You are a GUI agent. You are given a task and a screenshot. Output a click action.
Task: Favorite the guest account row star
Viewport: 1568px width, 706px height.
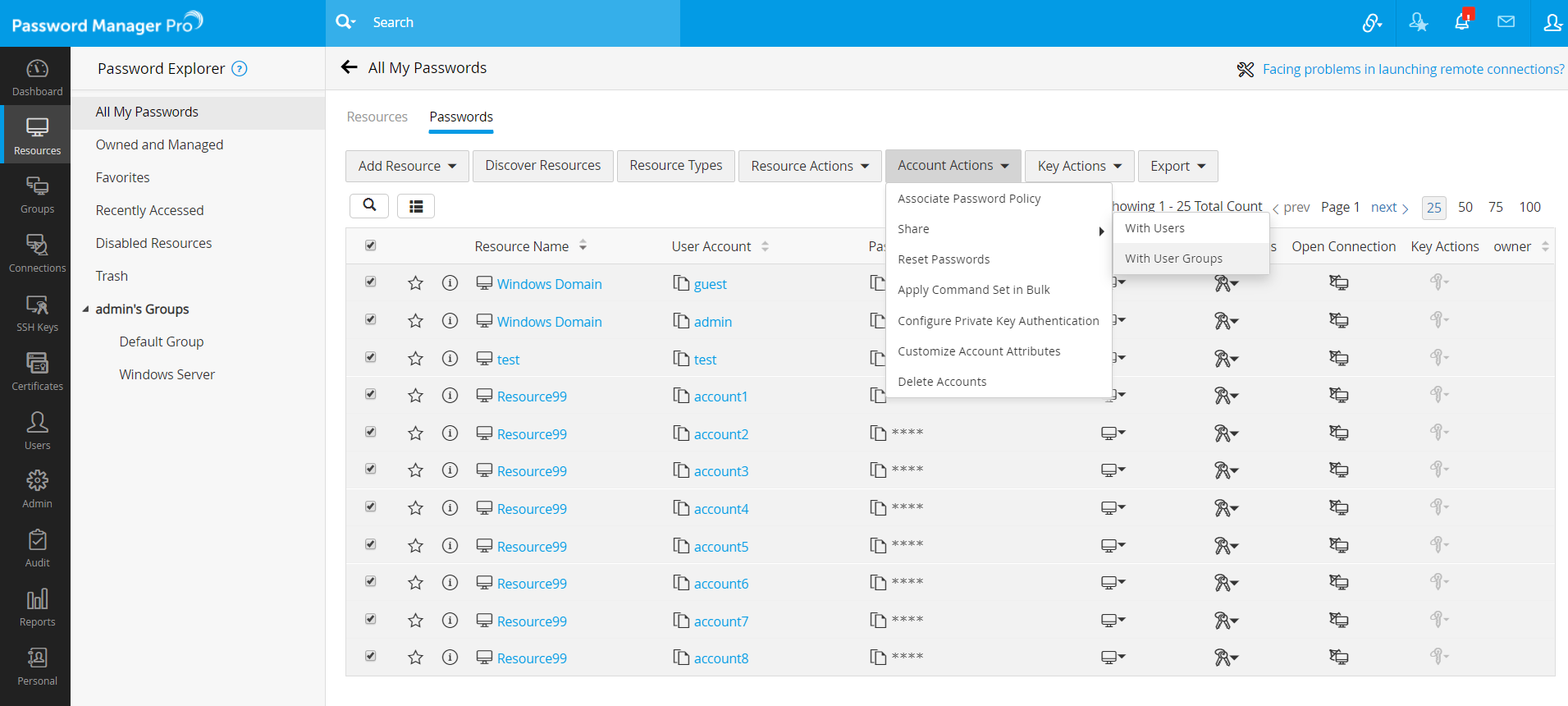416,283
